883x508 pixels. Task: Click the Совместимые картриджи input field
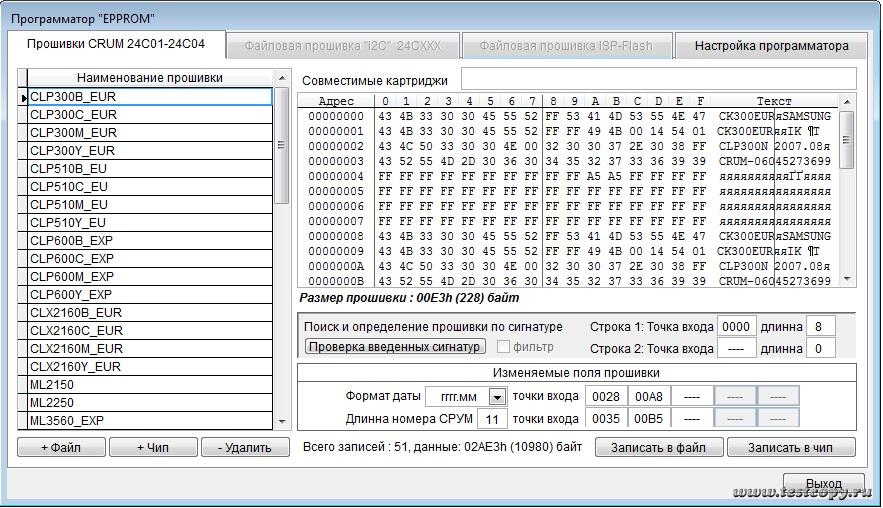[x=658, y=79]
